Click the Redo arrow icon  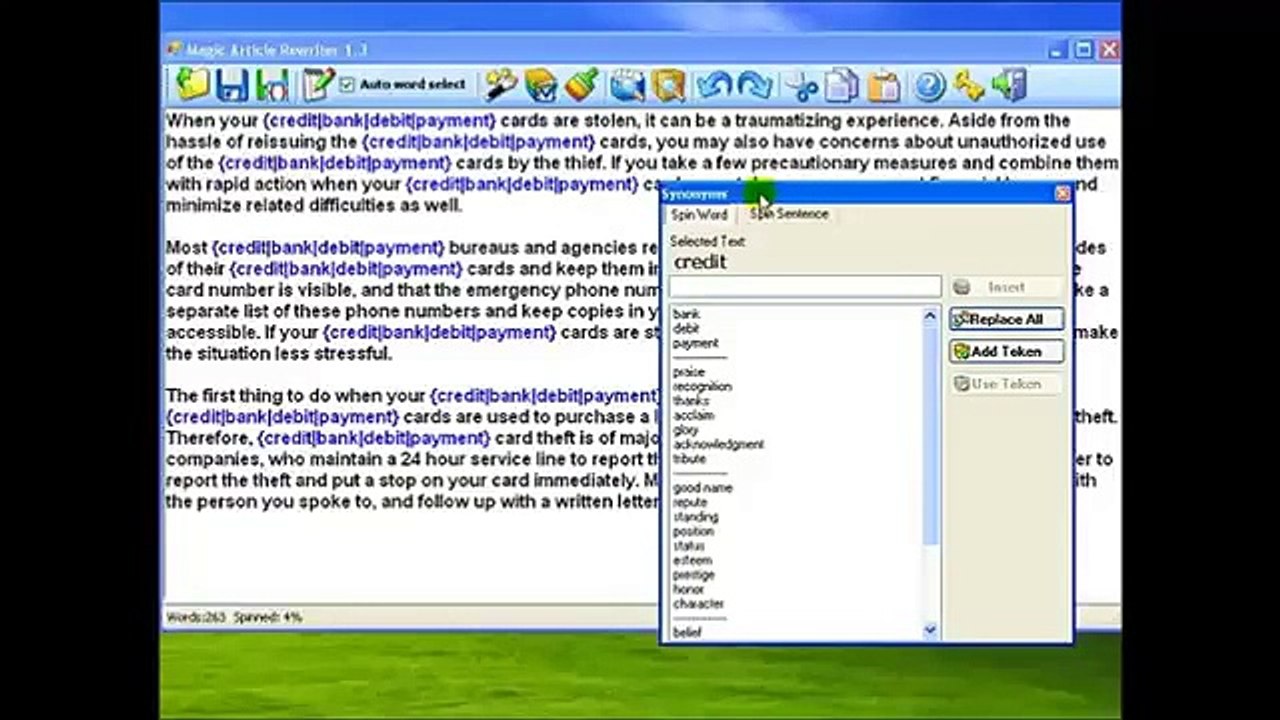[x=754, y=85]
